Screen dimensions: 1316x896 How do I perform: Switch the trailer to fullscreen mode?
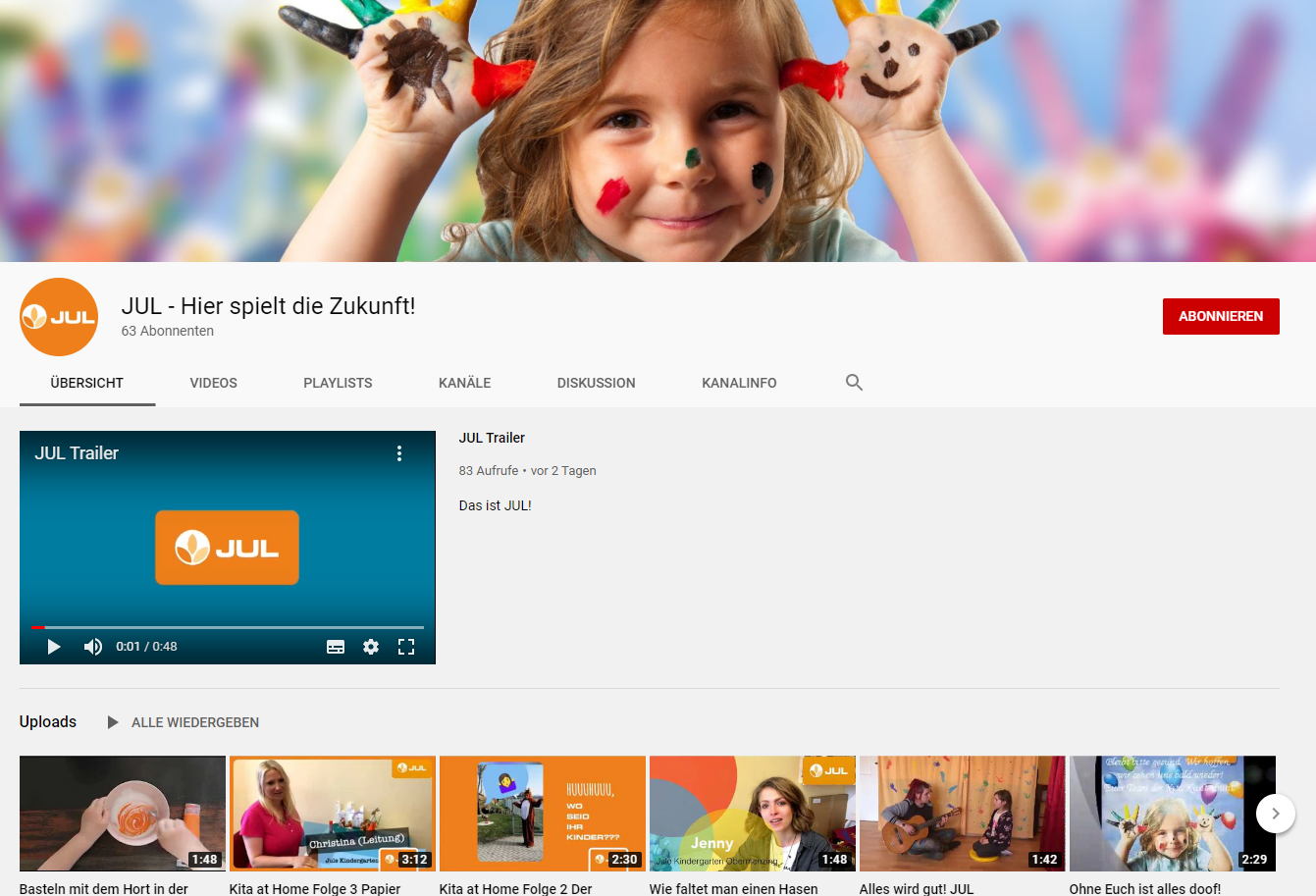[406, 647]
